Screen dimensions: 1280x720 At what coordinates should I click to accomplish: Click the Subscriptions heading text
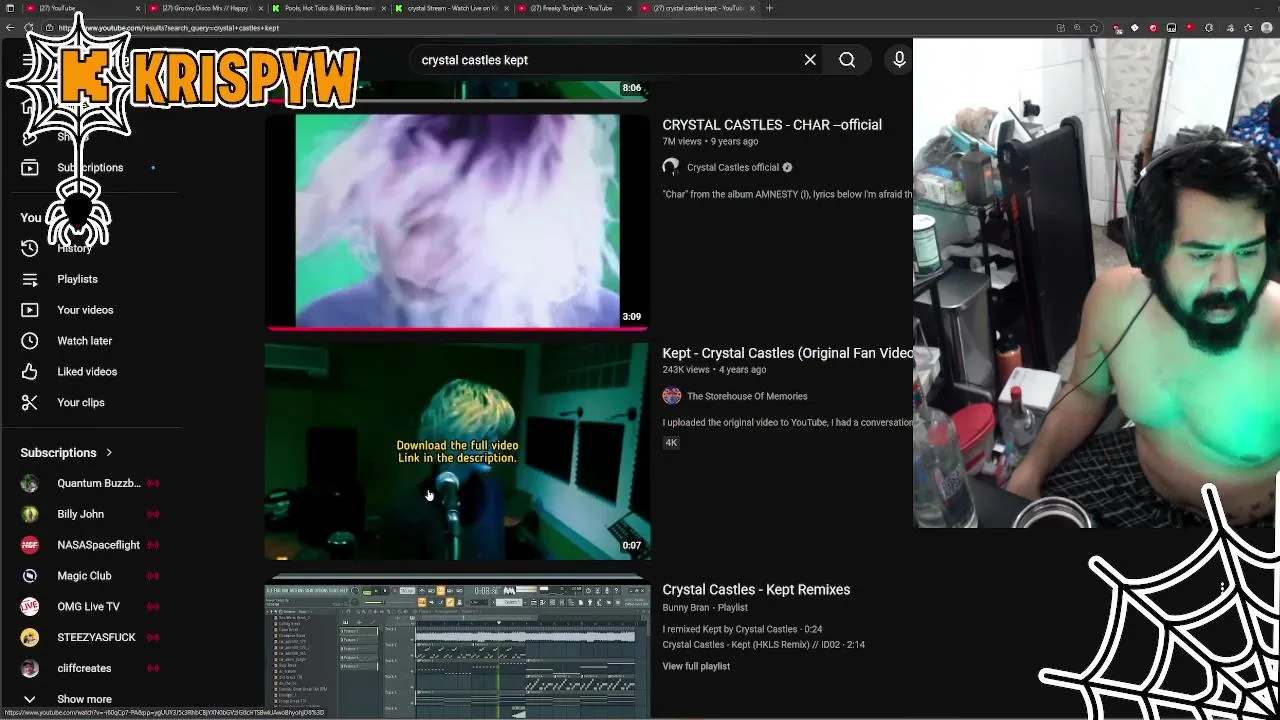58,453
